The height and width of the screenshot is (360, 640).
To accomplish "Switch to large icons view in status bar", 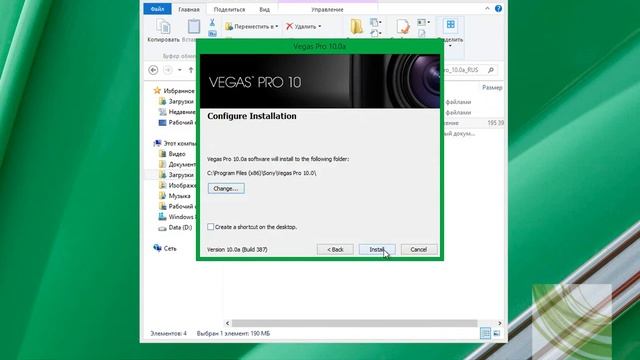I will tap(497, 333).
